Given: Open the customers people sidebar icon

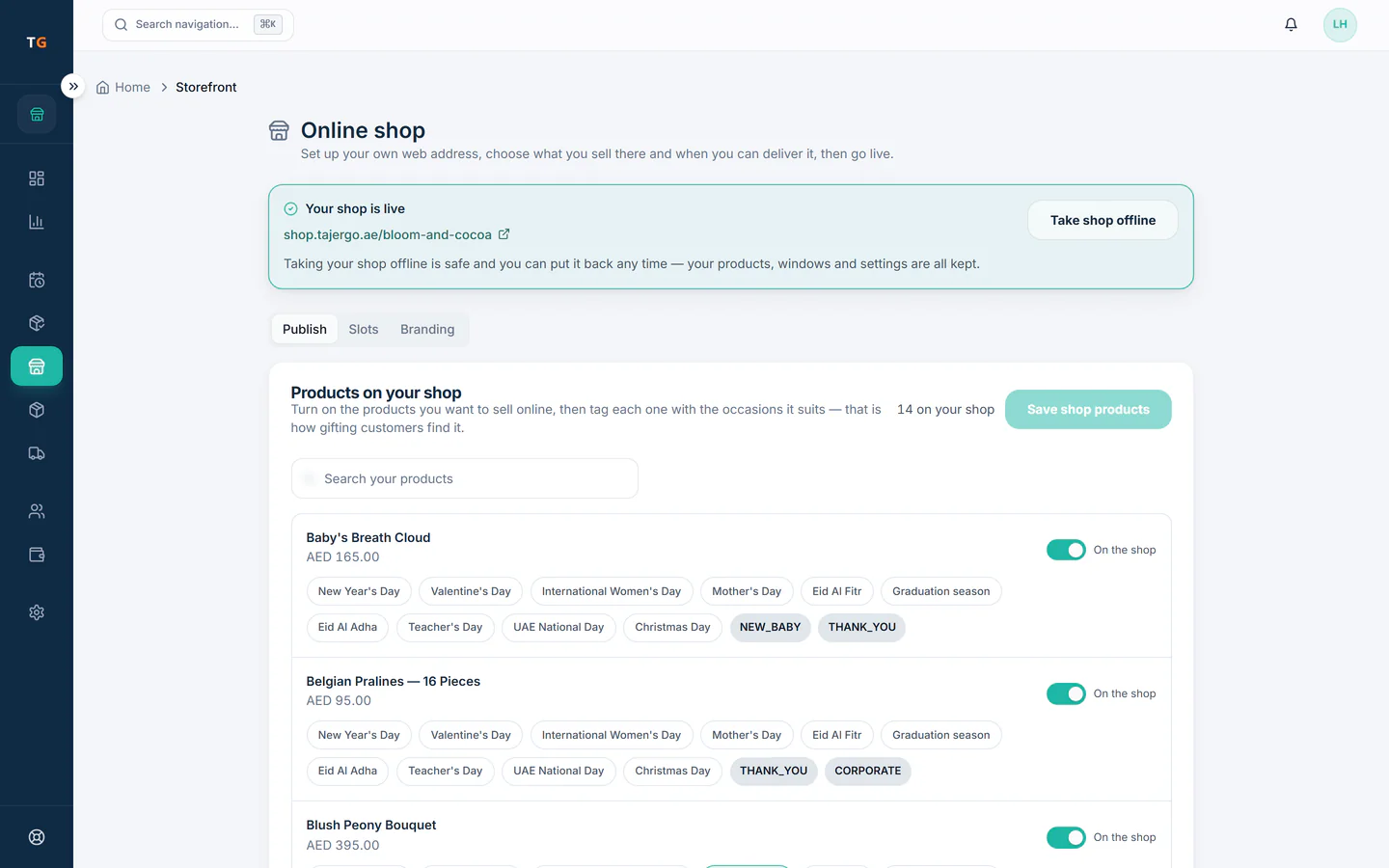Looking at the screenshot, I should point(37,511).
